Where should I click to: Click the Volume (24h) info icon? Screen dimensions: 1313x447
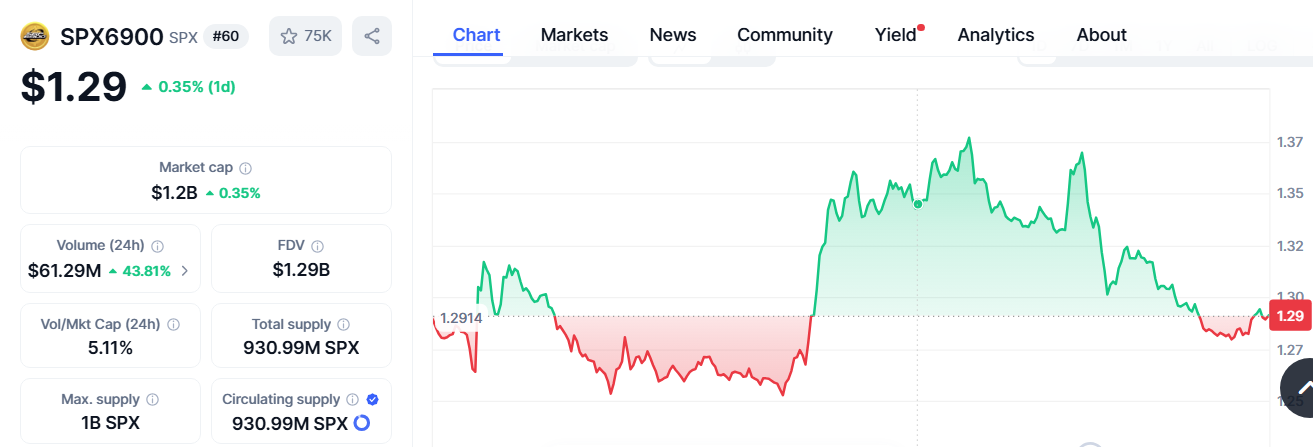[x=158, y=246]
